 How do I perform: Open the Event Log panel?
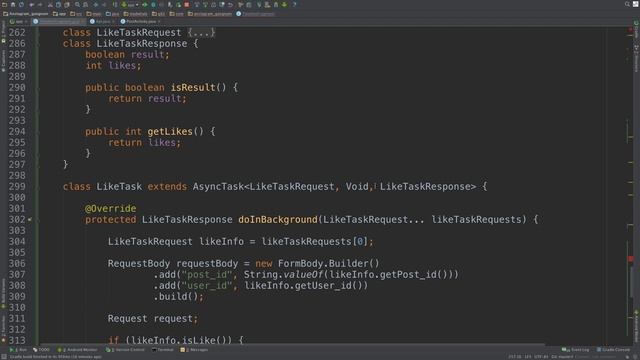click(x=576, y=350)
